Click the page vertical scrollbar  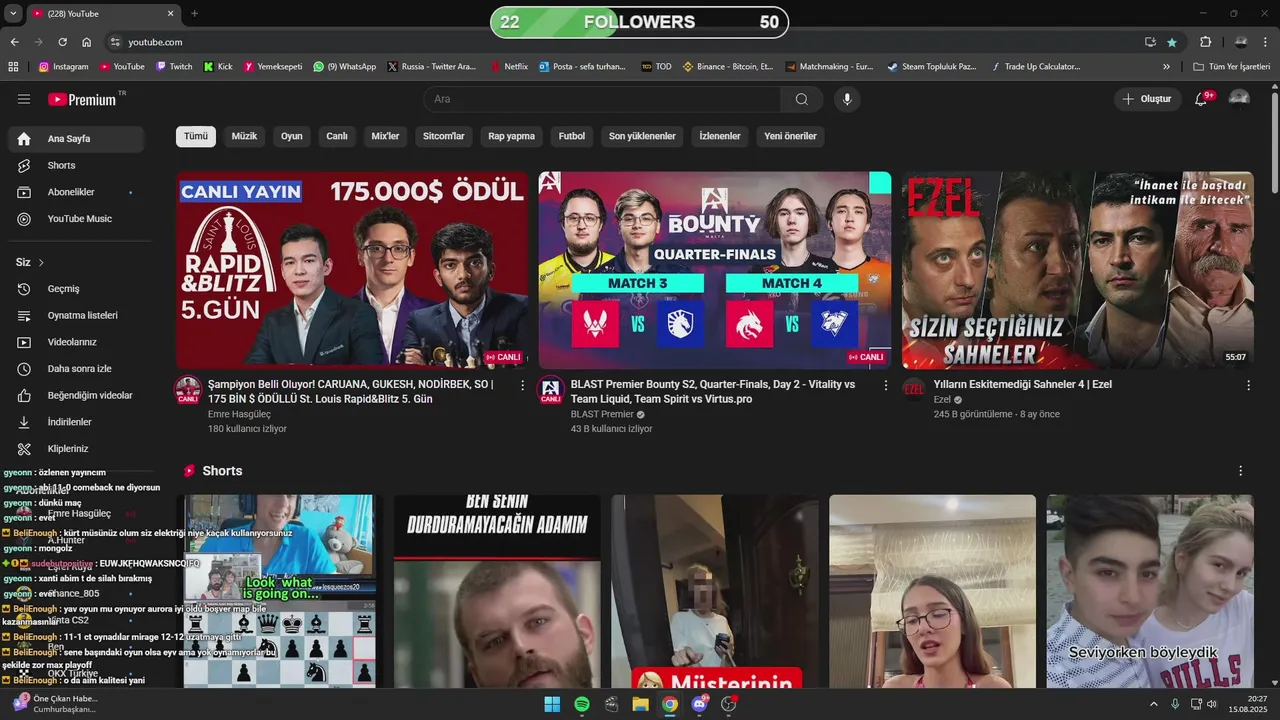[1273, 145]
